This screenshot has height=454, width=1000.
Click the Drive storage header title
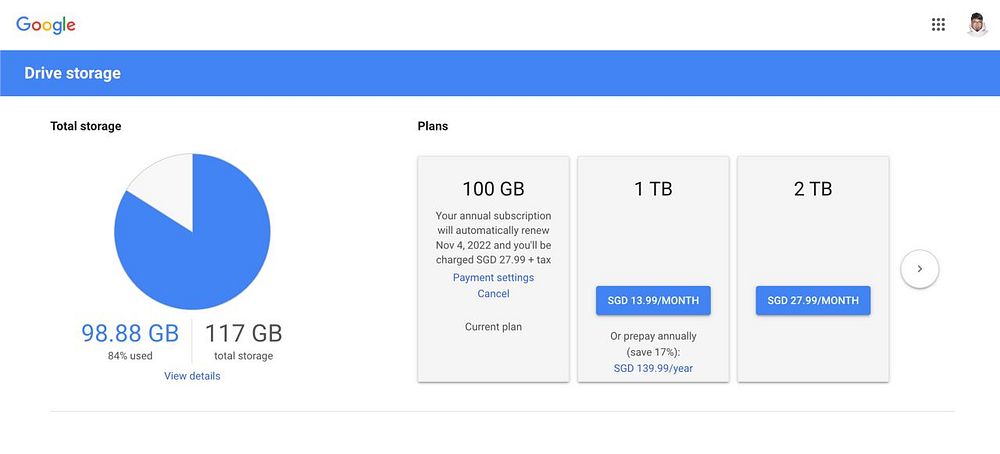coord(72,73)
